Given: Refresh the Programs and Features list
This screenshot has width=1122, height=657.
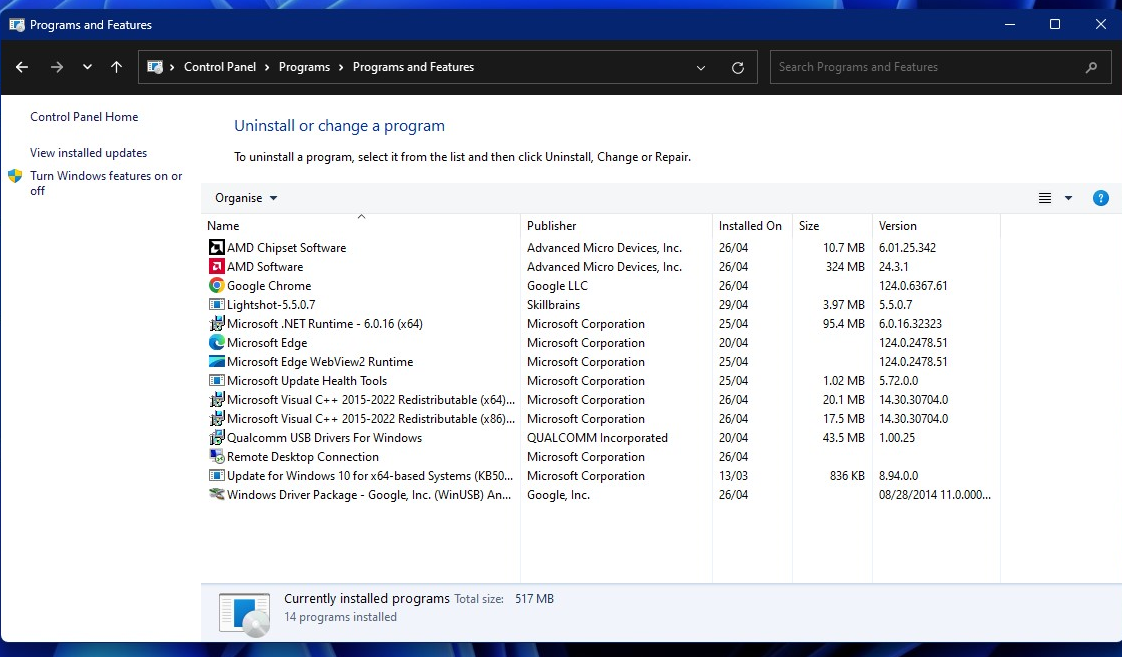Looking at the screenshot, I should point(738,67).
